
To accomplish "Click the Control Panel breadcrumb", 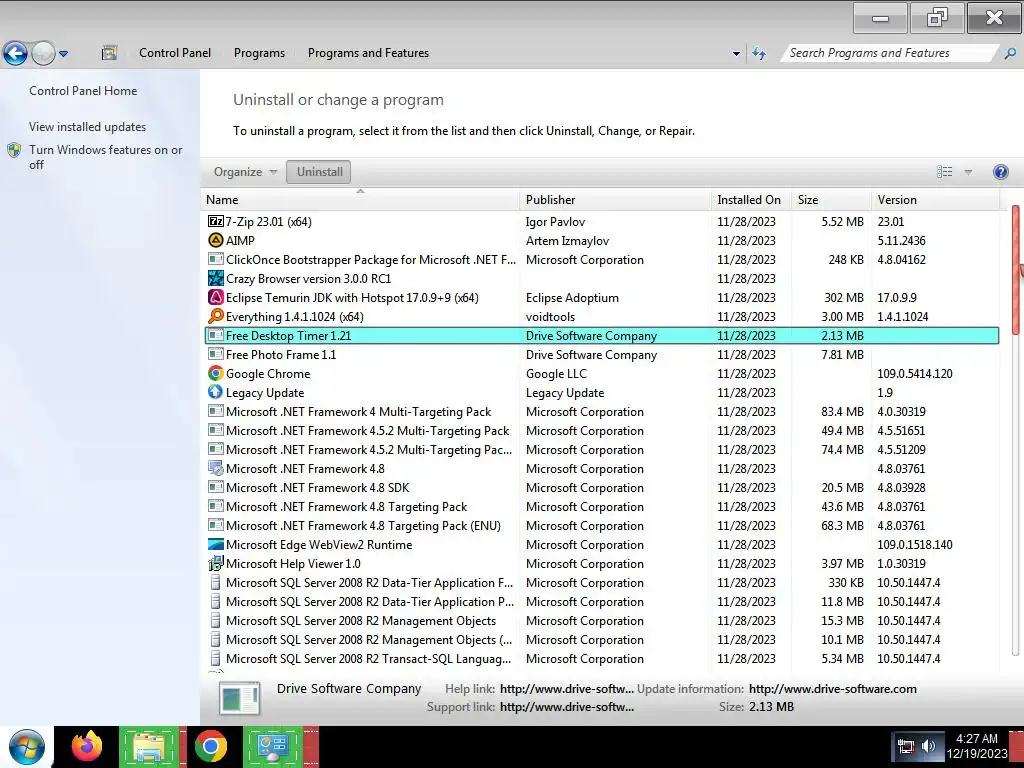I will pyautogui.click(x=175, y=53).
